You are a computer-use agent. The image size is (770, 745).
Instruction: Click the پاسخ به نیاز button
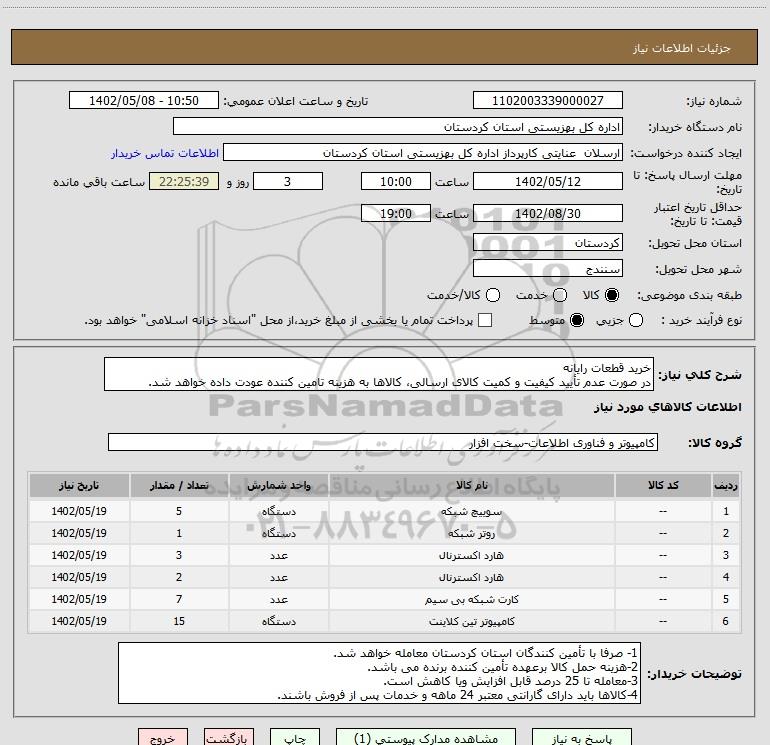tap(581, 738)
